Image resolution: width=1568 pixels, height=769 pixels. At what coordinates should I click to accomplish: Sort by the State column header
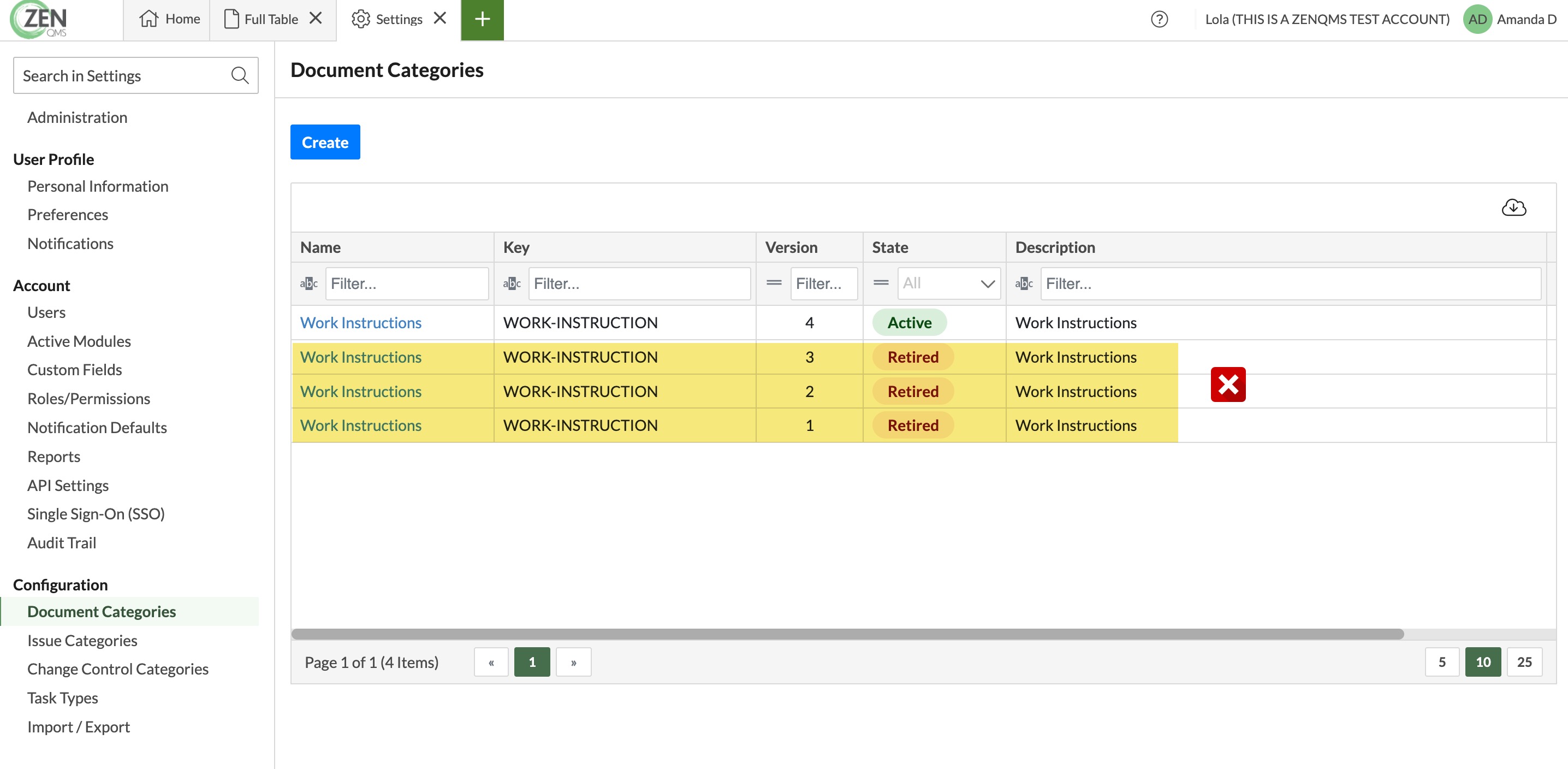pyautogui.click(x=934, y=247)
